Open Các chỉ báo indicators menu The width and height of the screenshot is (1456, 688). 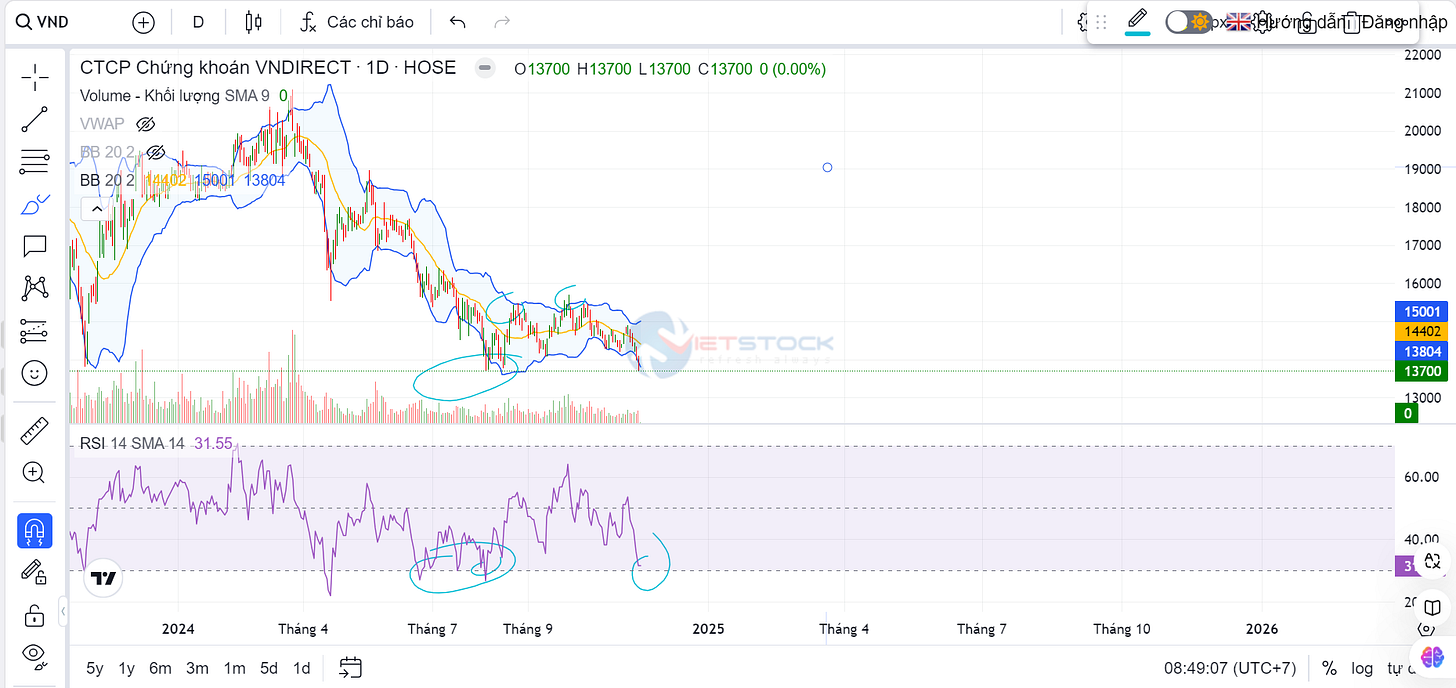[357, 22]
